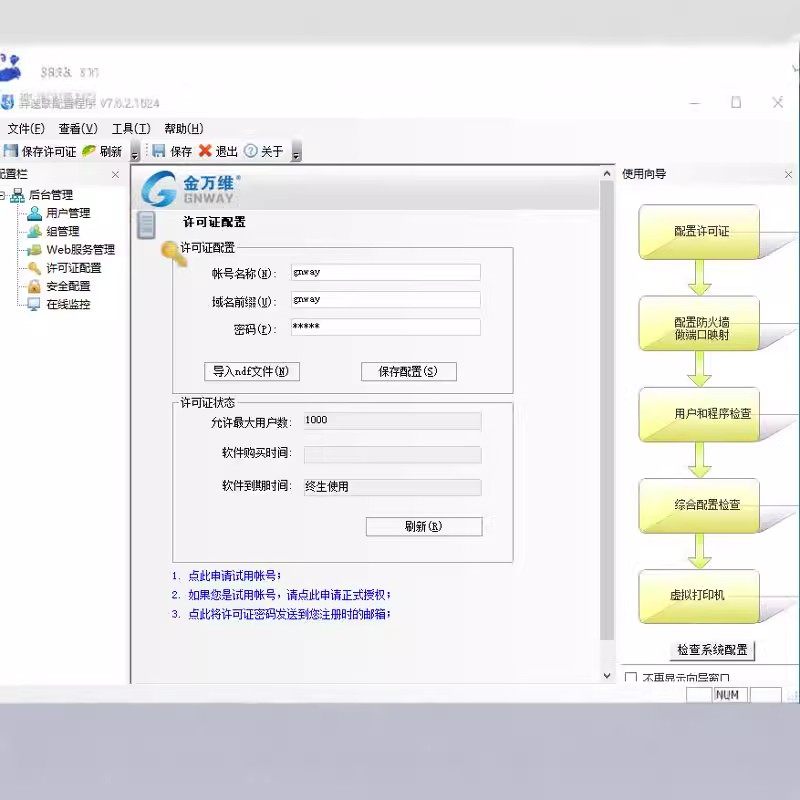Toggle 不再显示向导窗口 checkbox
Image resolution: width=800 pixels, height=800 pixels.
[x=631, y=678]
